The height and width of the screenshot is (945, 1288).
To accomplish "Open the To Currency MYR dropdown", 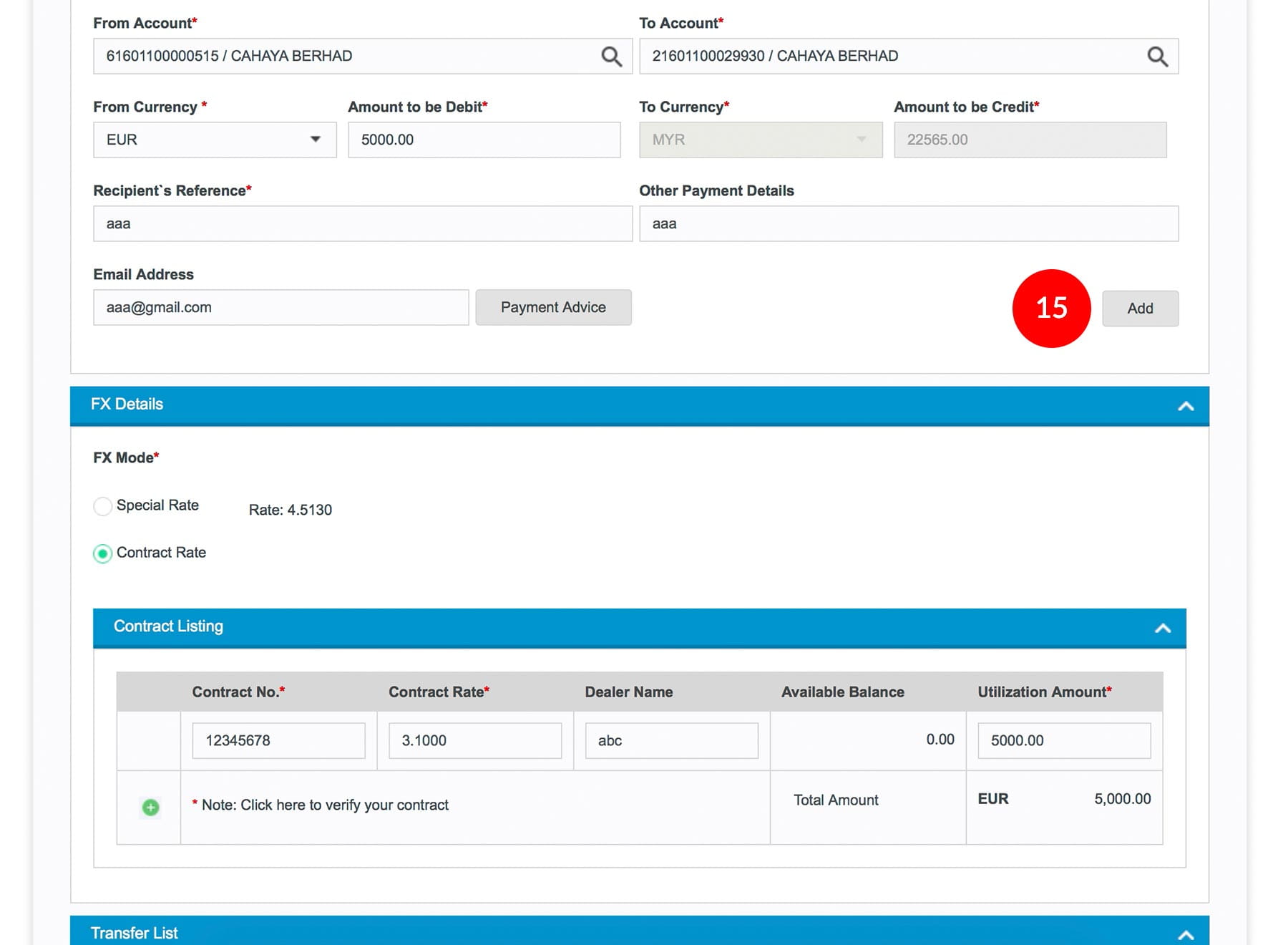I will pyautogui.click(x=760, y=140).
